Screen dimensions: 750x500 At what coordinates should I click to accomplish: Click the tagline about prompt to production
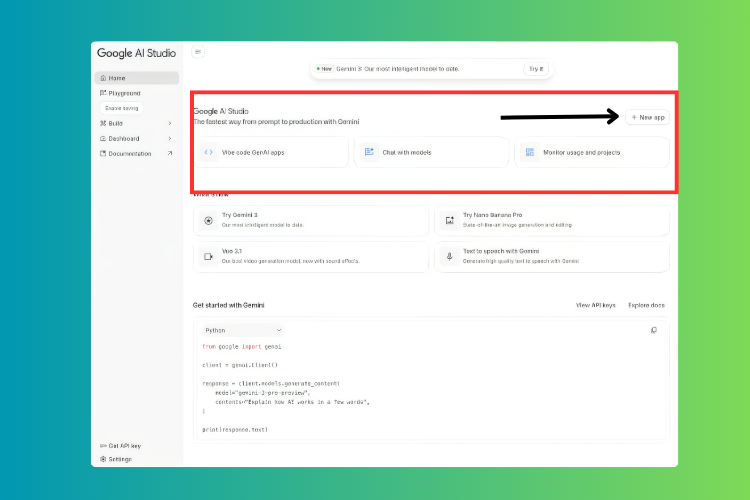[x=276, y=122]
